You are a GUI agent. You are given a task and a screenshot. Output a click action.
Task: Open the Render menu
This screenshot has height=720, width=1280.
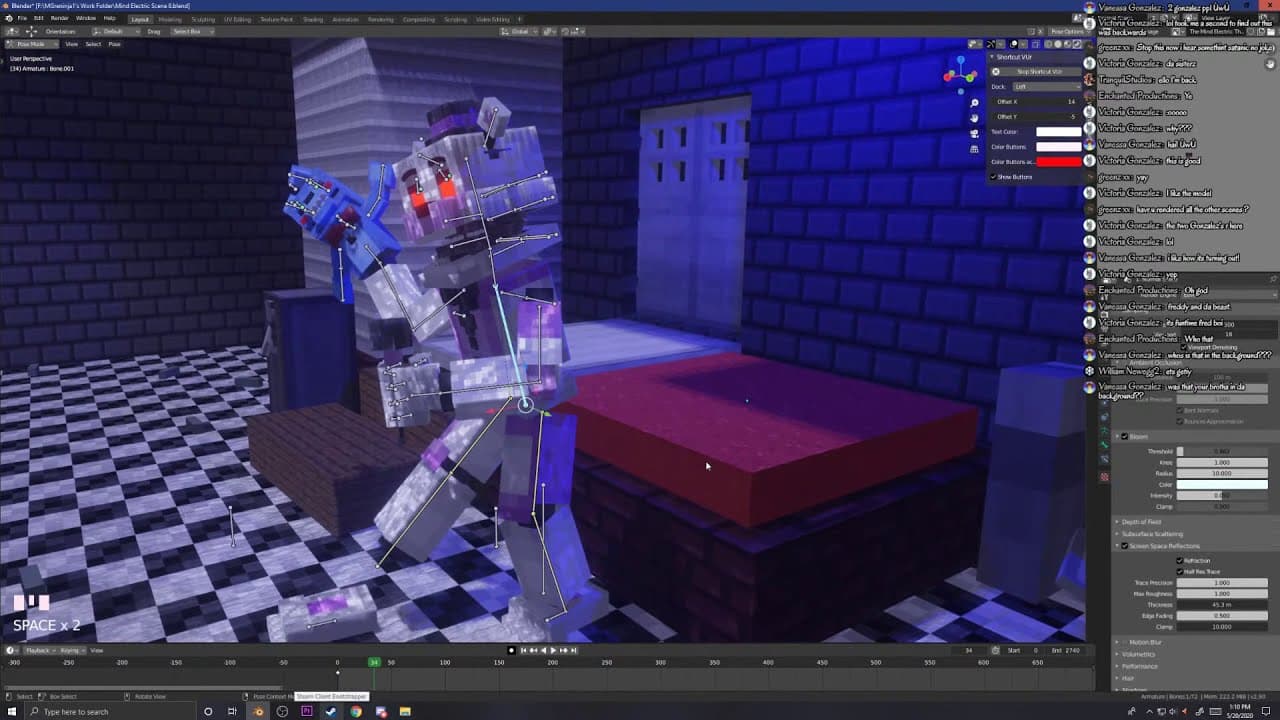[59, 18]
